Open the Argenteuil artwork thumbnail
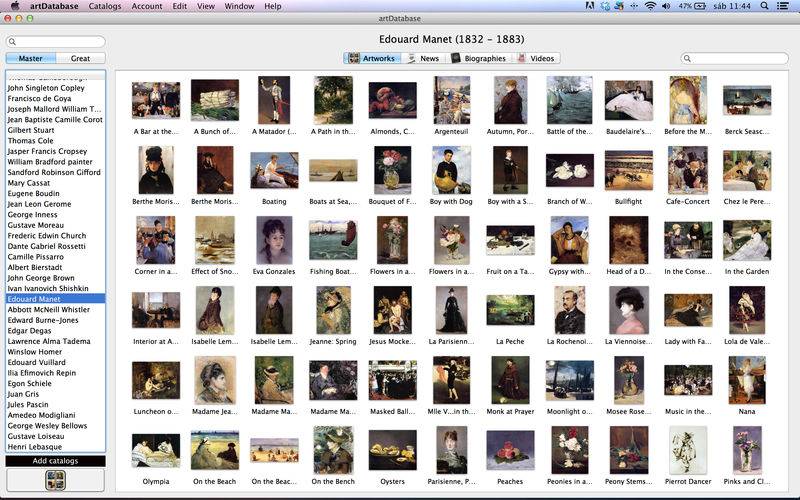800x500 pixels. click(x=452, y=100)
